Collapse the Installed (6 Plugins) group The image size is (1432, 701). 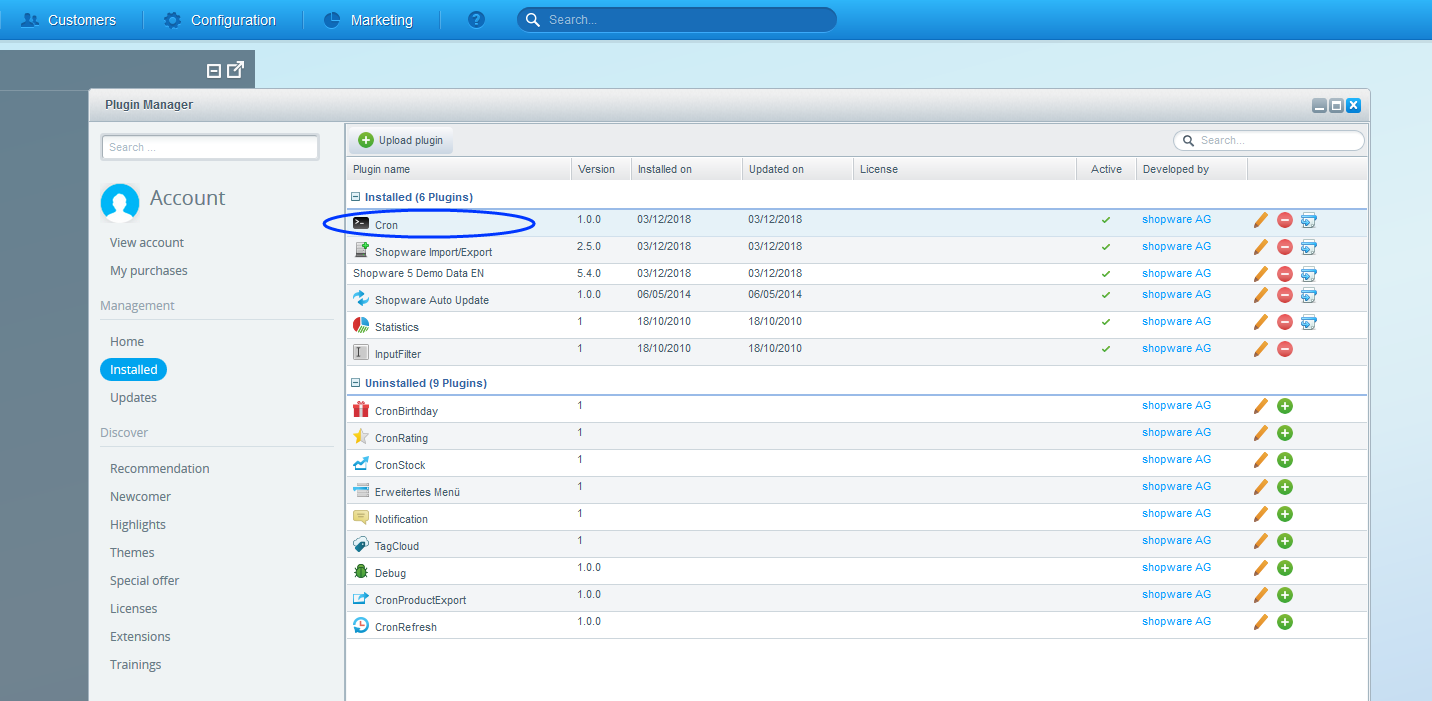click(x=356, y=197)
